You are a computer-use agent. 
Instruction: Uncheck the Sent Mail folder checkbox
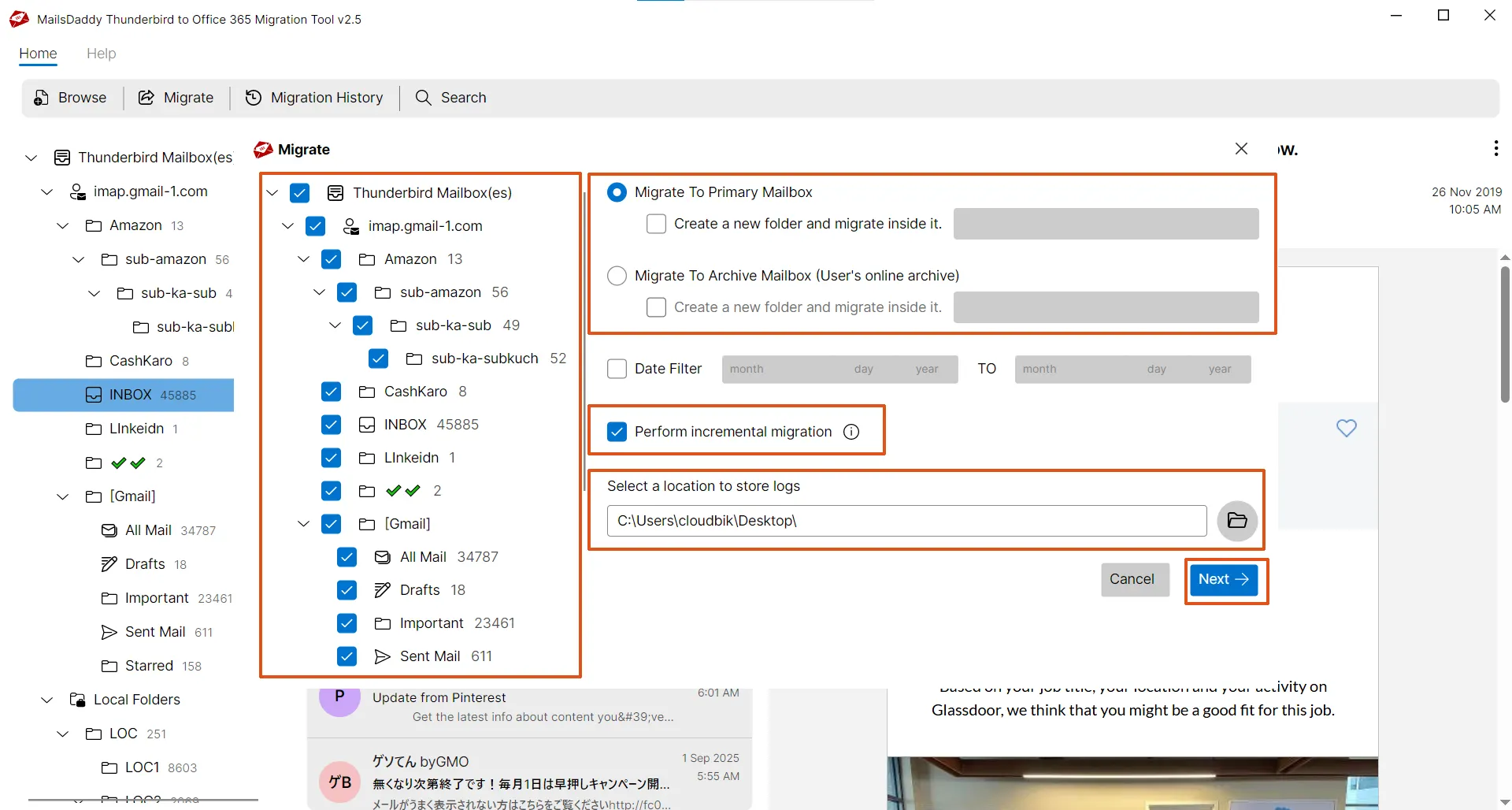coord(346,656)
